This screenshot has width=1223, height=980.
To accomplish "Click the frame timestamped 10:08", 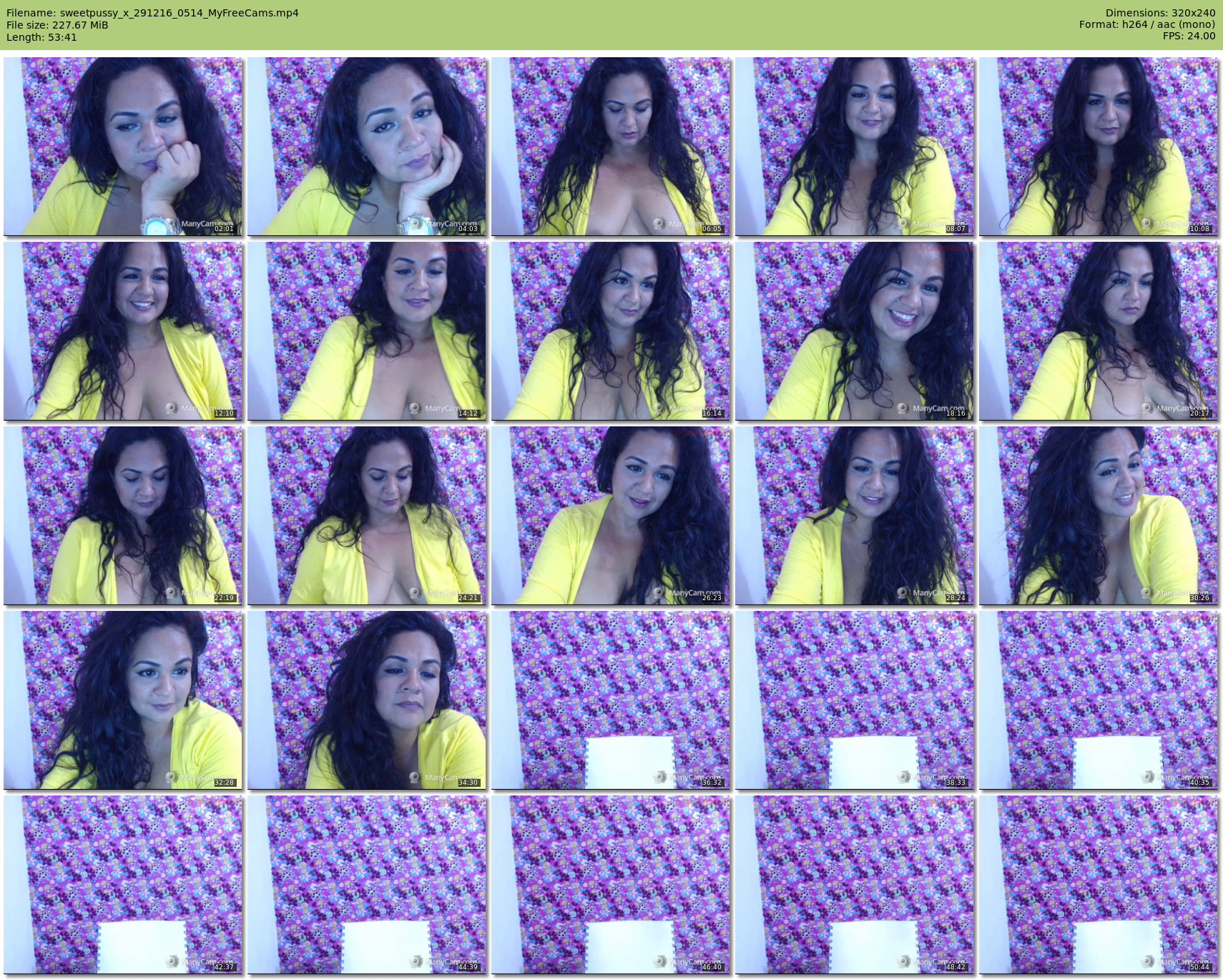I will [x=1099, y=146].
